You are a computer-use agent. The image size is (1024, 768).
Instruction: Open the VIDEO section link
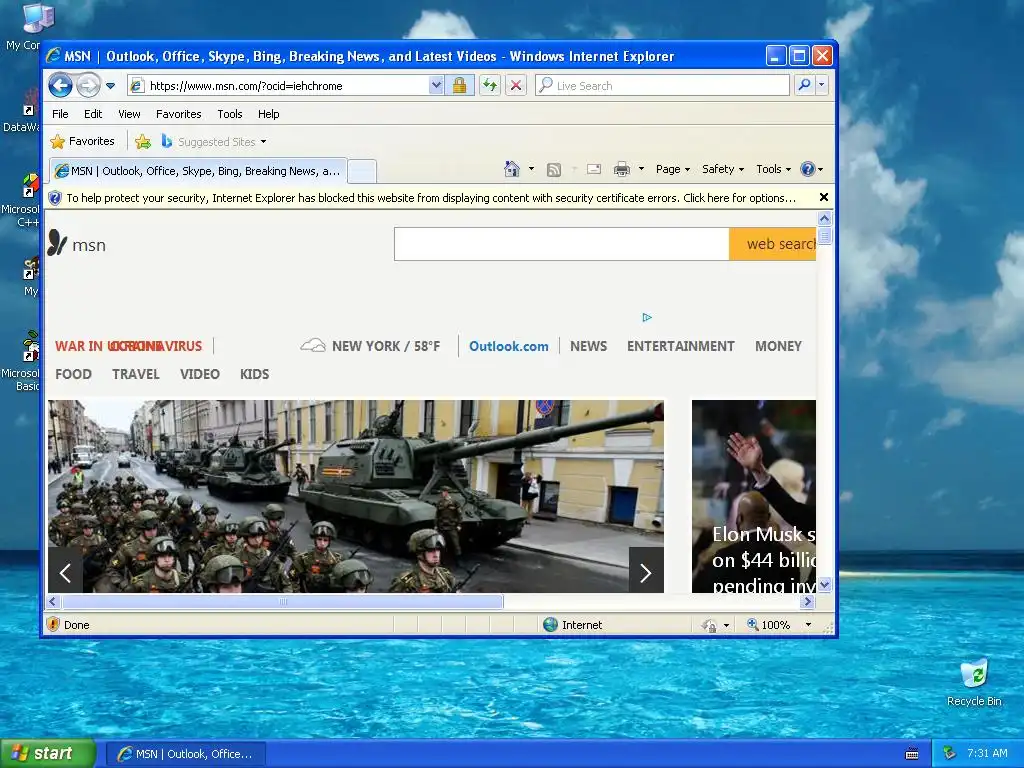point(200,374)
